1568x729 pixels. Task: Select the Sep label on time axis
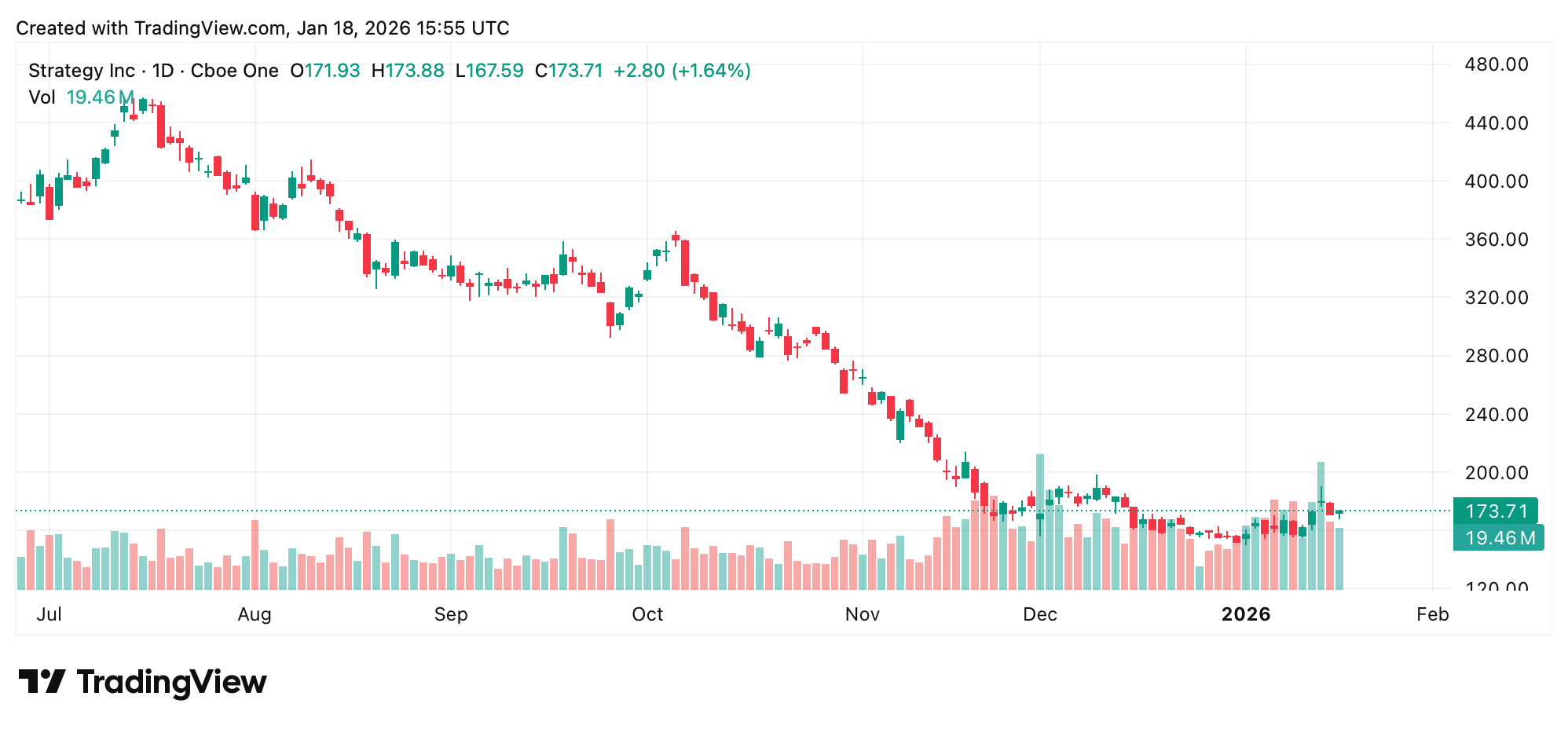tap(451, 614)
